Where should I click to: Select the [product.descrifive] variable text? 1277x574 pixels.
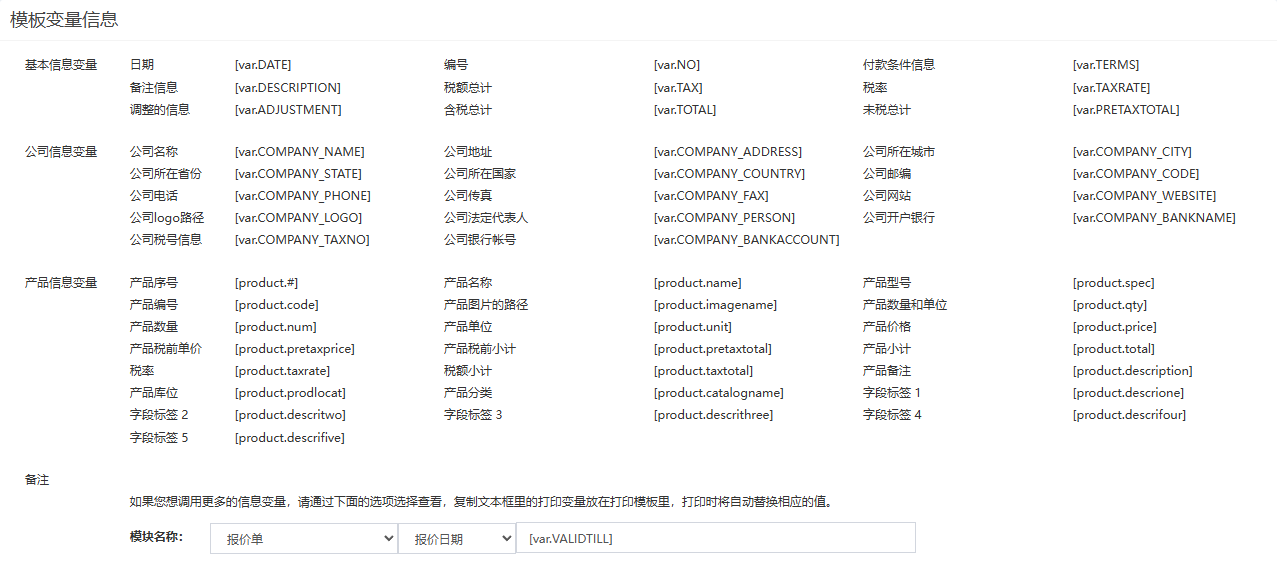point(290,438)
